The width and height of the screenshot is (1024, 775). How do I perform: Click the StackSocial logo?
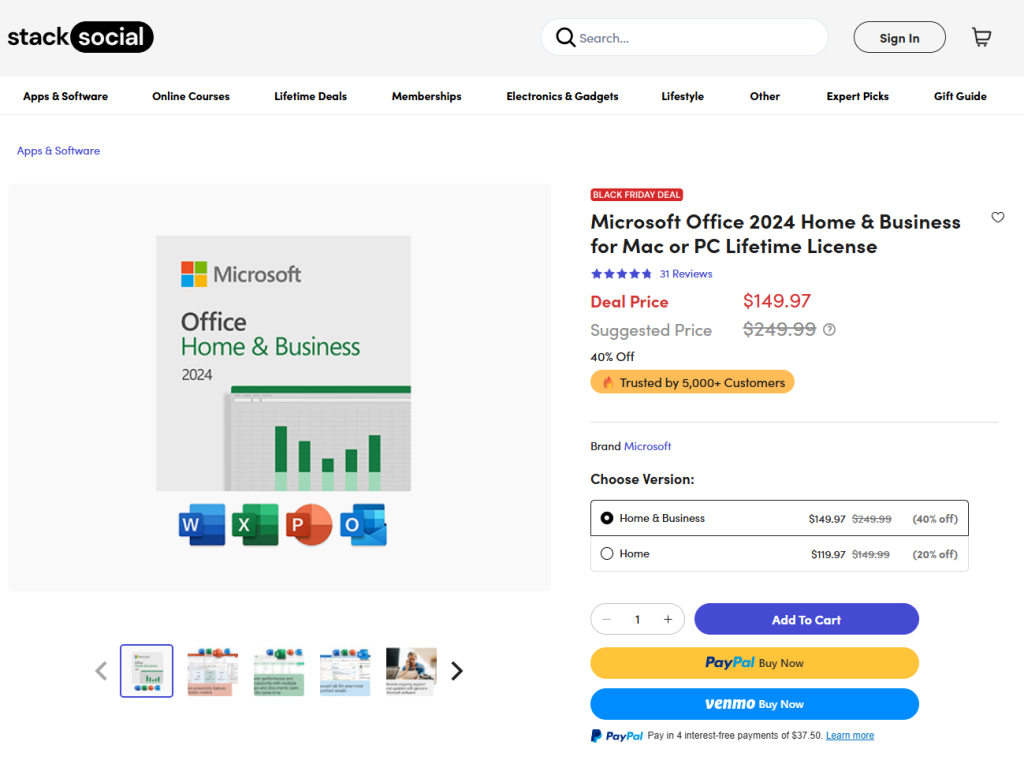click(80, 38)
